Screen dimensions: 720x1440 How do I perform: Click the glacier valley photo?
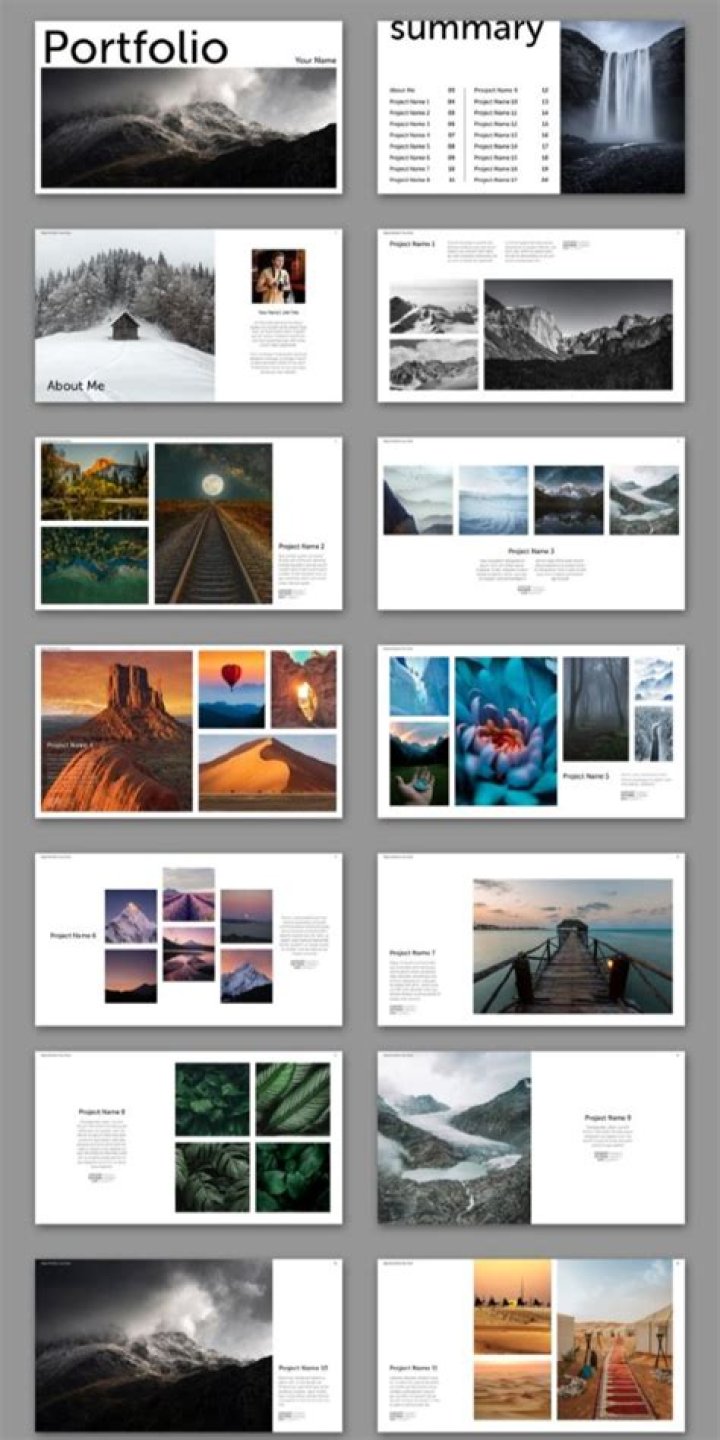coord(454,1137)
